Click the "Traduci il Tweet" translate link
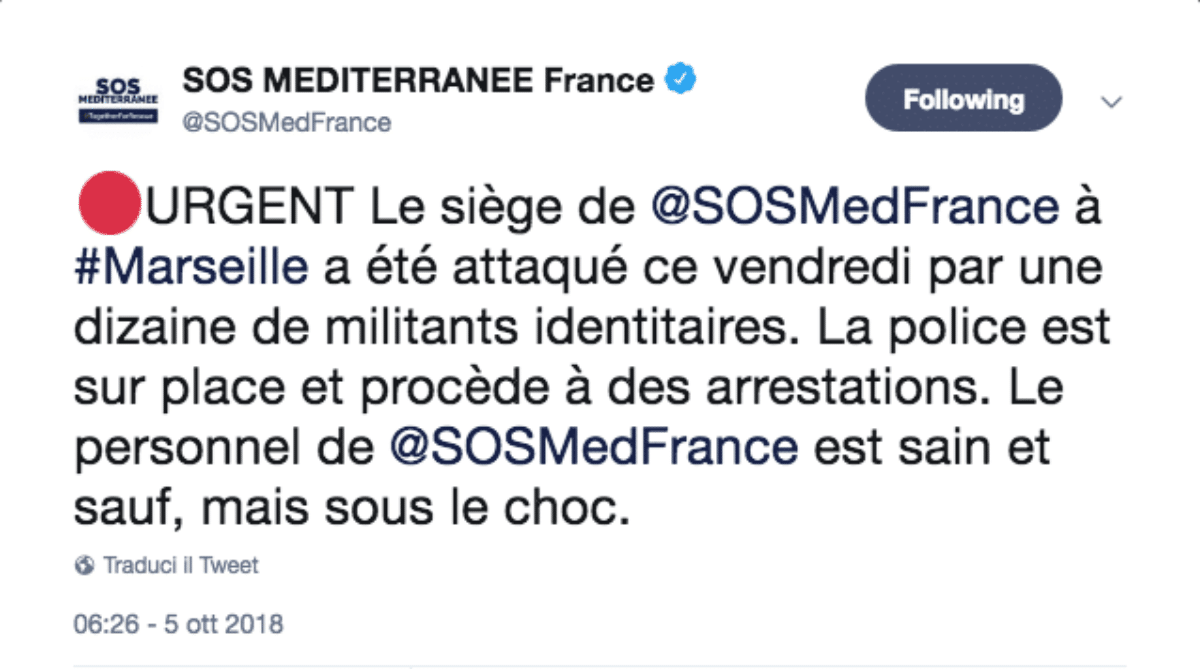Screen dimensions: 1200x669 180,566
